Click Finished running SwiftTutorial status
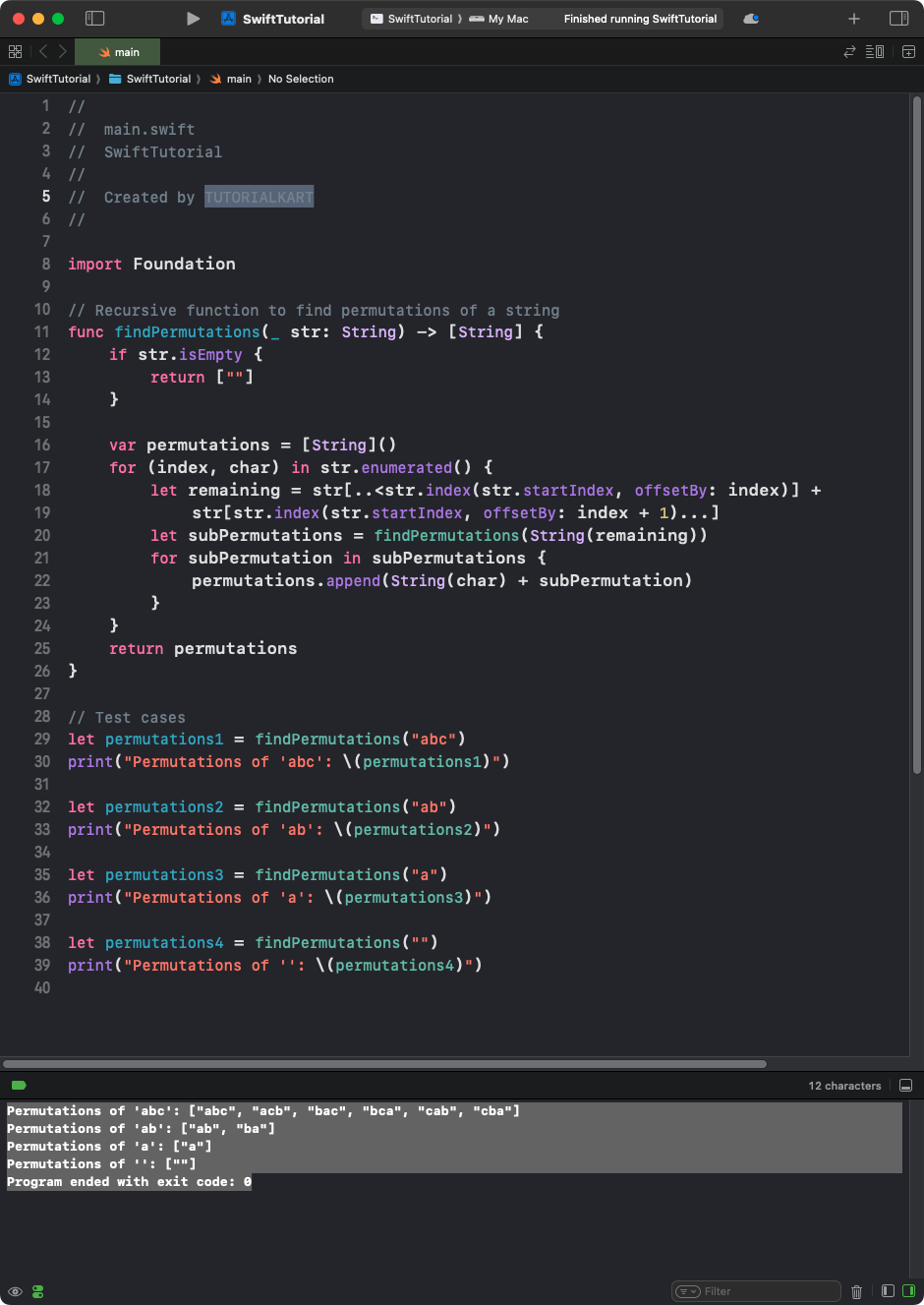 (639, 18)
